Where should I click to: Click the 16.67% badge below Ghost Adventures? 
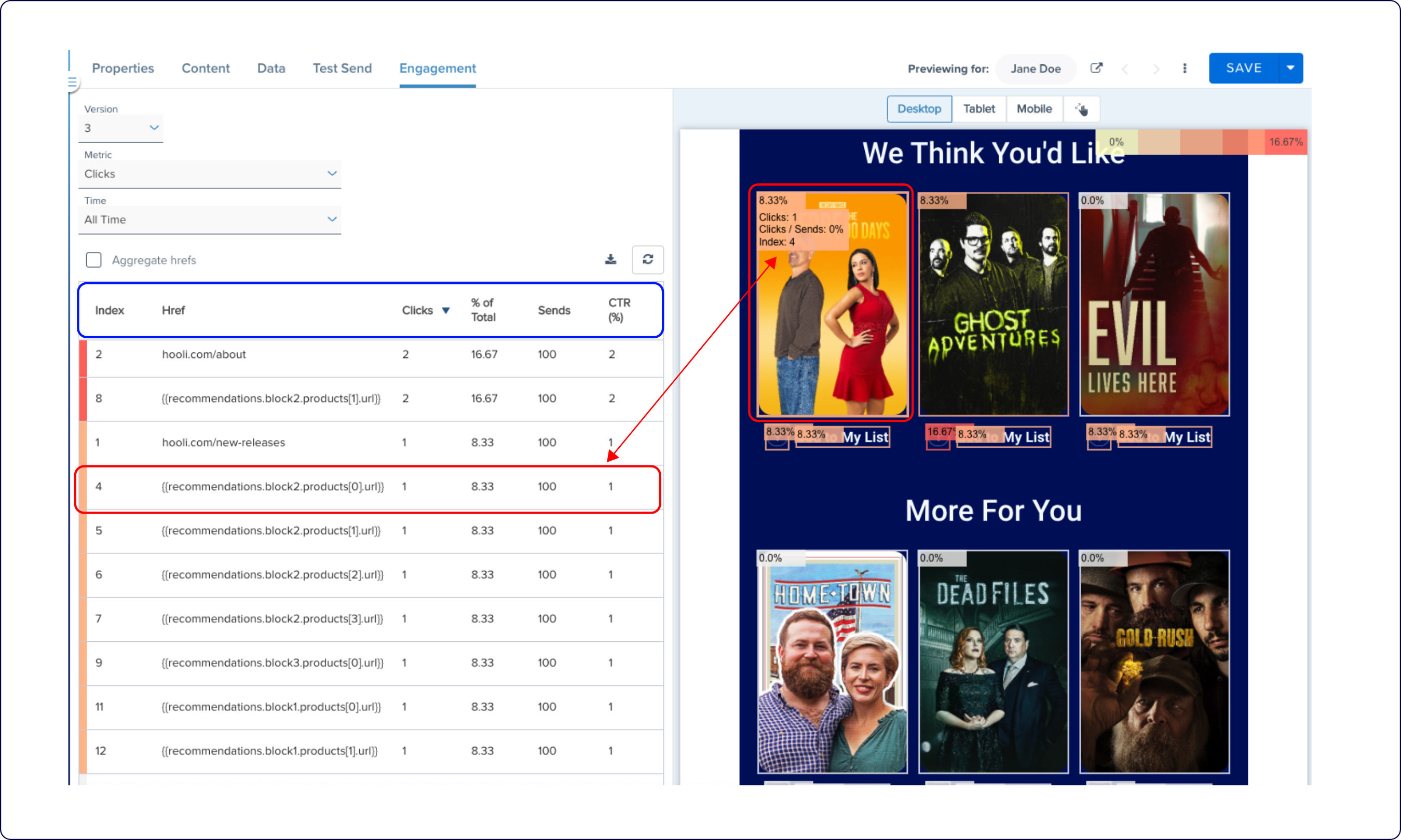click(x=940, y=432)
